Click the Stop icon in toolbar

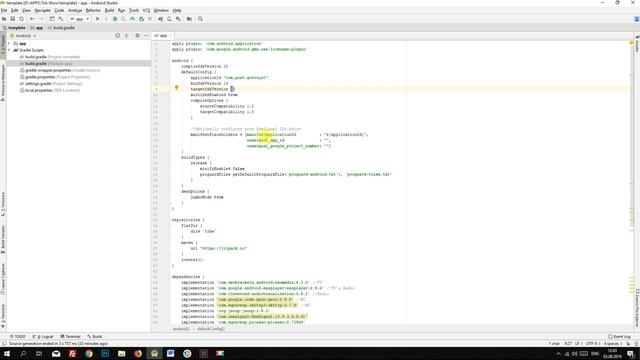click(x=150, y=19)
